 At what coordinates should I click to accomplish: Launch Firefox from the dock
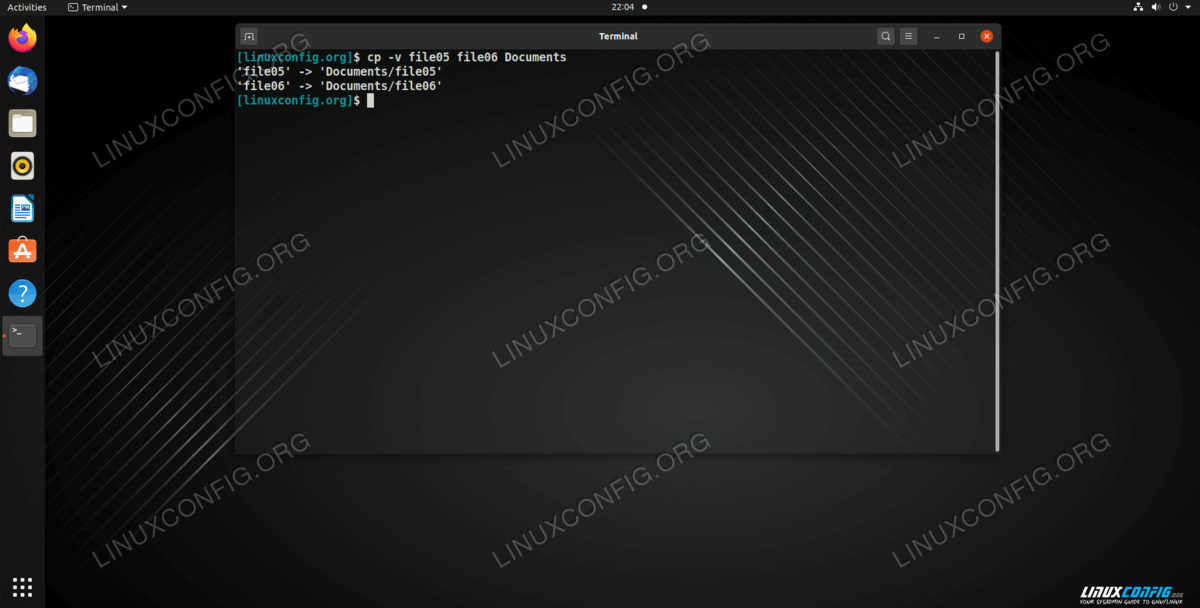[x=22, y=39]
